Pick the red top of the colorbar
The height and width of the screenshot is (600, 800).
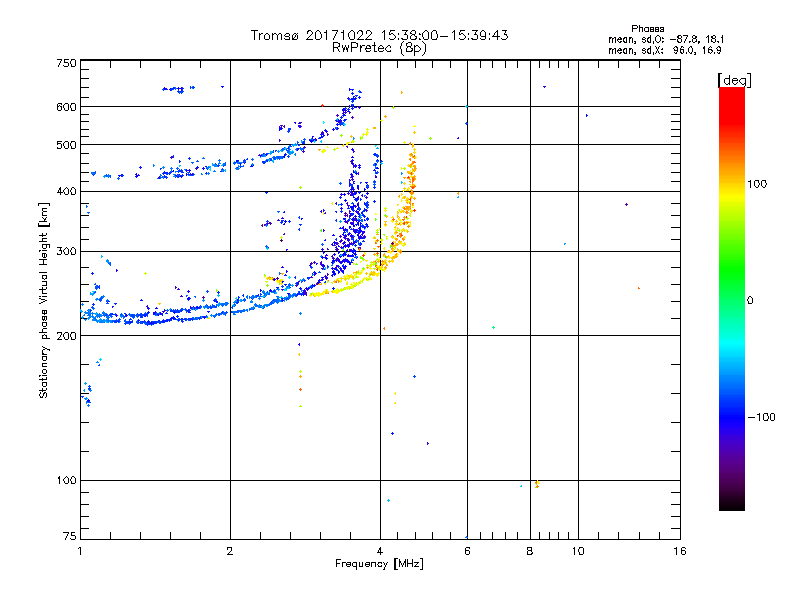(731, 92)
